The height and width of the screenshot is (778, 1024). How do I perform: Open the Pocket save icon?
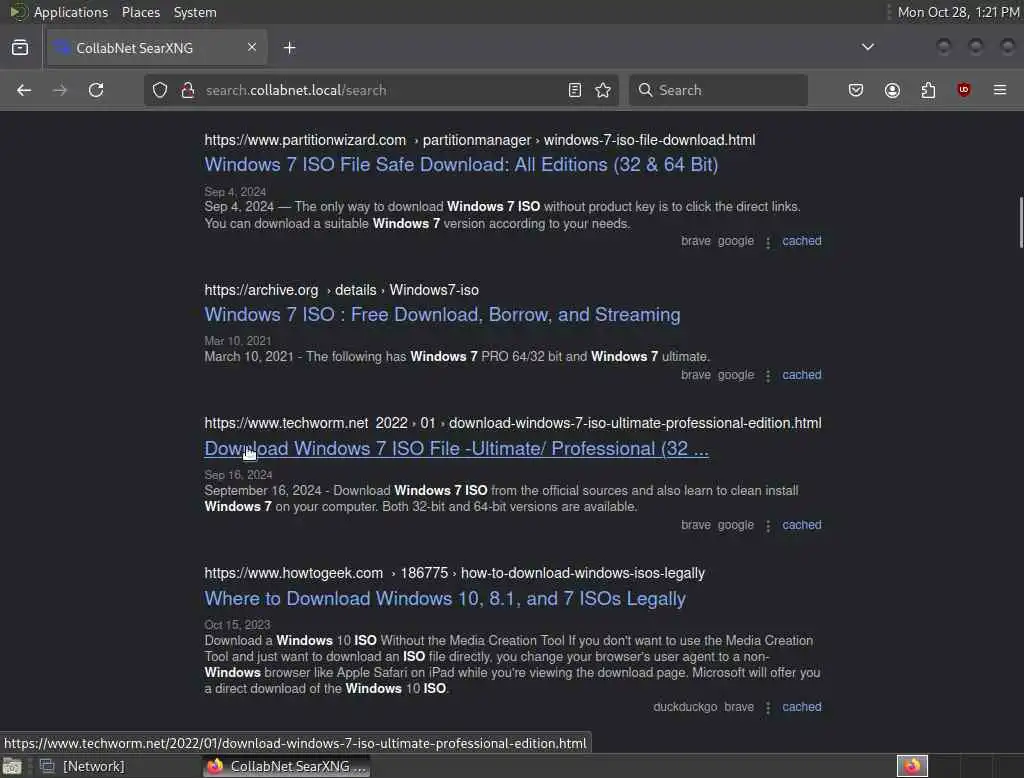(x=856, y=90)
